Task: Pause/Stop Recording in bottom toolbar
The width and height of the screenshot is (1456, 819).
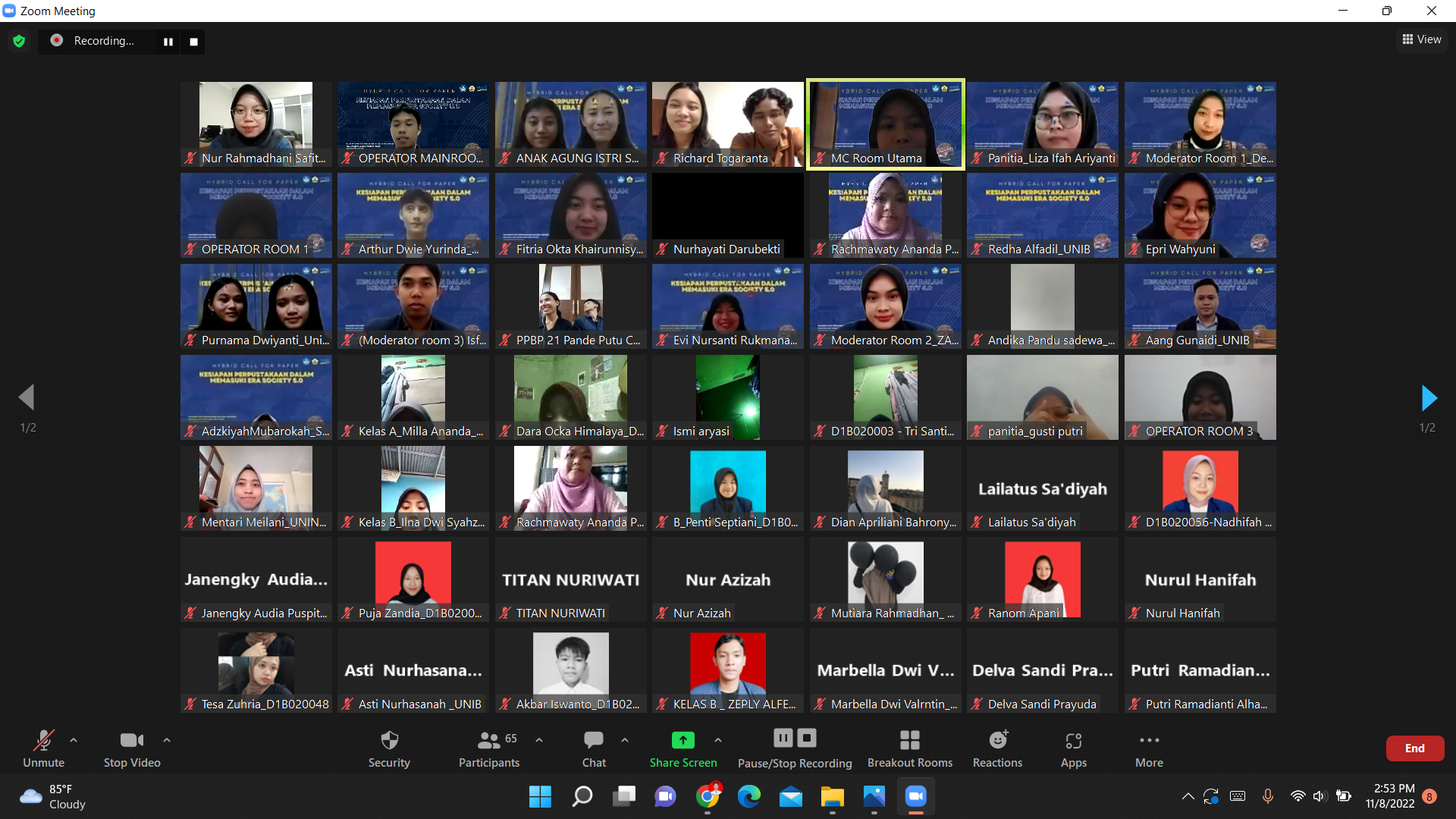Action: [x=795, y=748]
